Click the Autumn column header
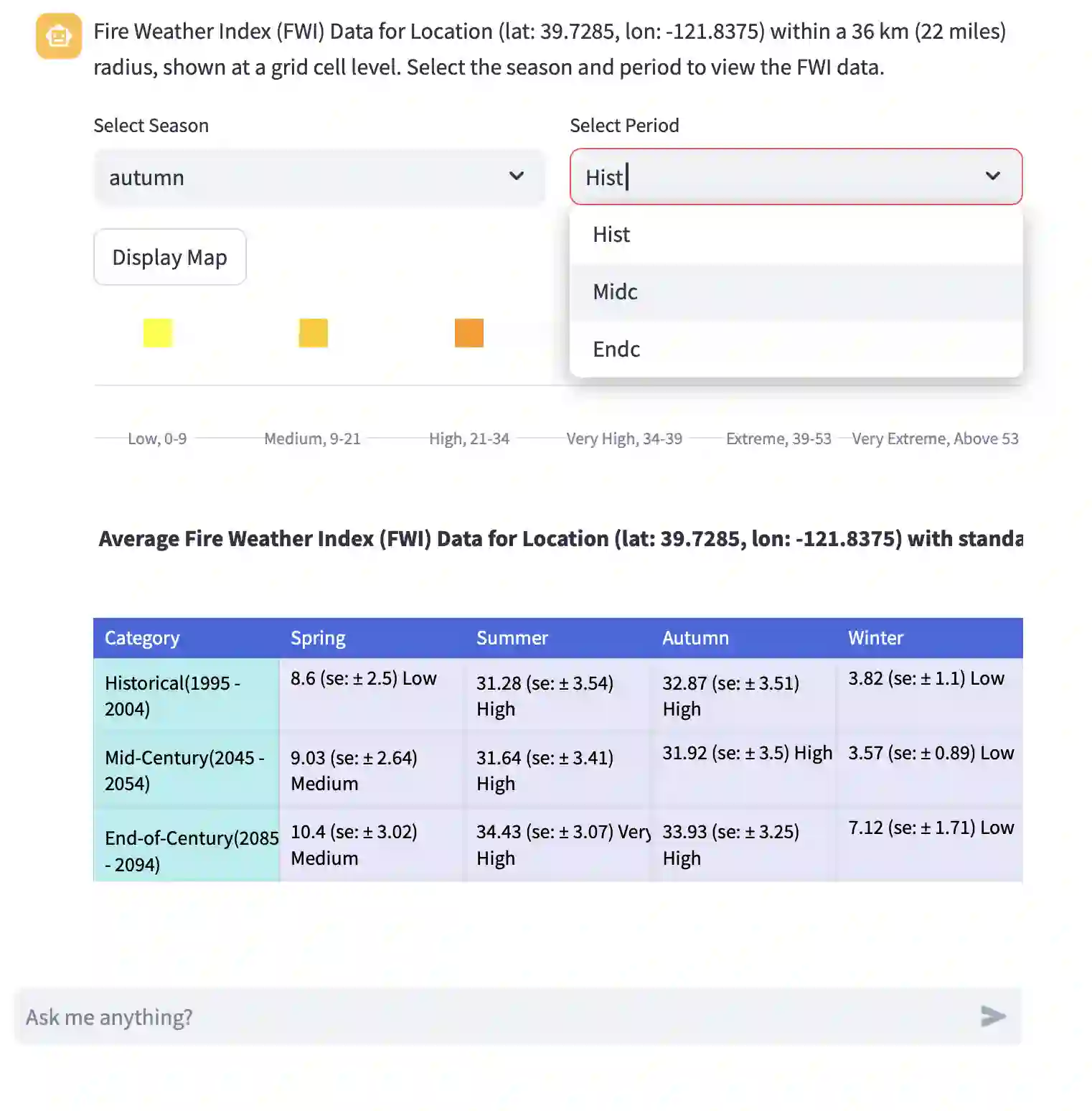1092x1111 pixels. coord(744,638)
